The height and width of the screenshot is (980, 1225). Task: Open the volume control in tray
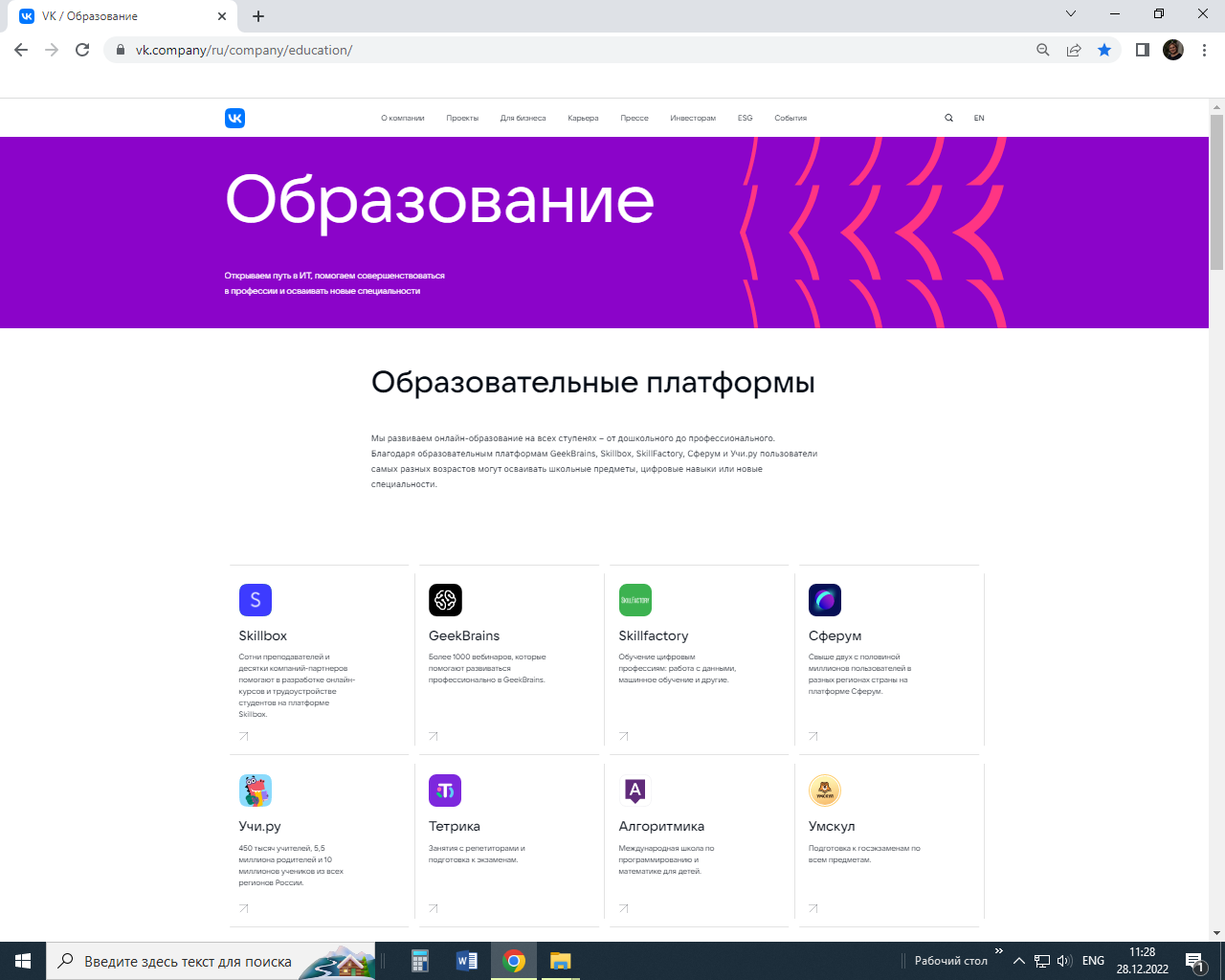point(1064,961)
